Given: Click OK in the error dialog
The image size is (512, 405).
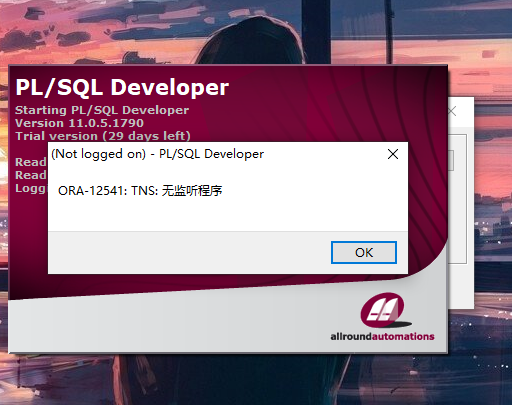Looking at the screenshot, I should pyautogui.click(x=364, y=252).
